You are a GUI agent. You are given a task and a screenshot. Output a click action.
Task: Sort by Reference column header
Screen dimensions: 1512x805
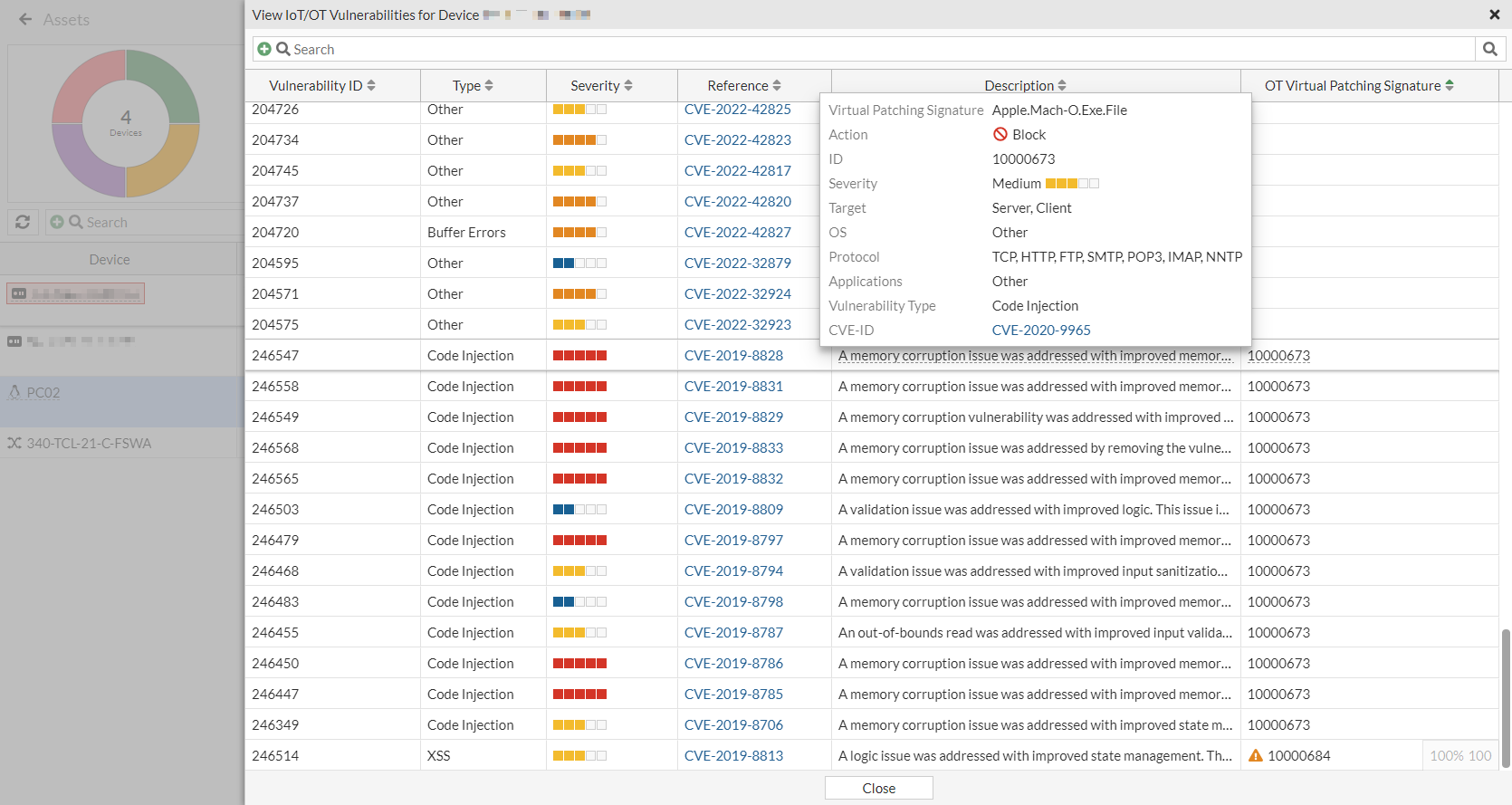coord(744,85)
